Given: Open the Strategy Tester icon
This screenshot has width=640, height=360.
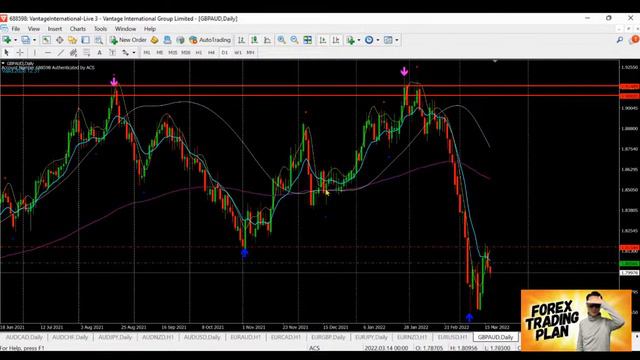Looking at the screenshot, I should pyautogui.click(x=99, y=40).
